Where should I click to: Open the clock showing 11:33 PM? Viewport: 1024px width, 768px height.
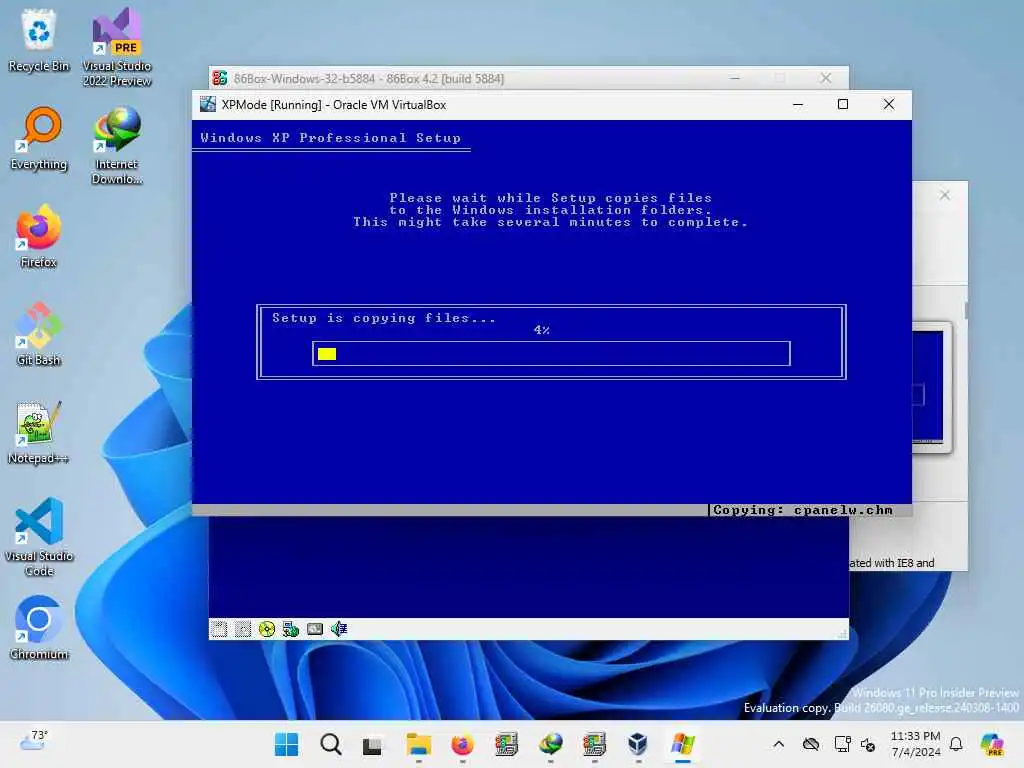coord(916,744)
